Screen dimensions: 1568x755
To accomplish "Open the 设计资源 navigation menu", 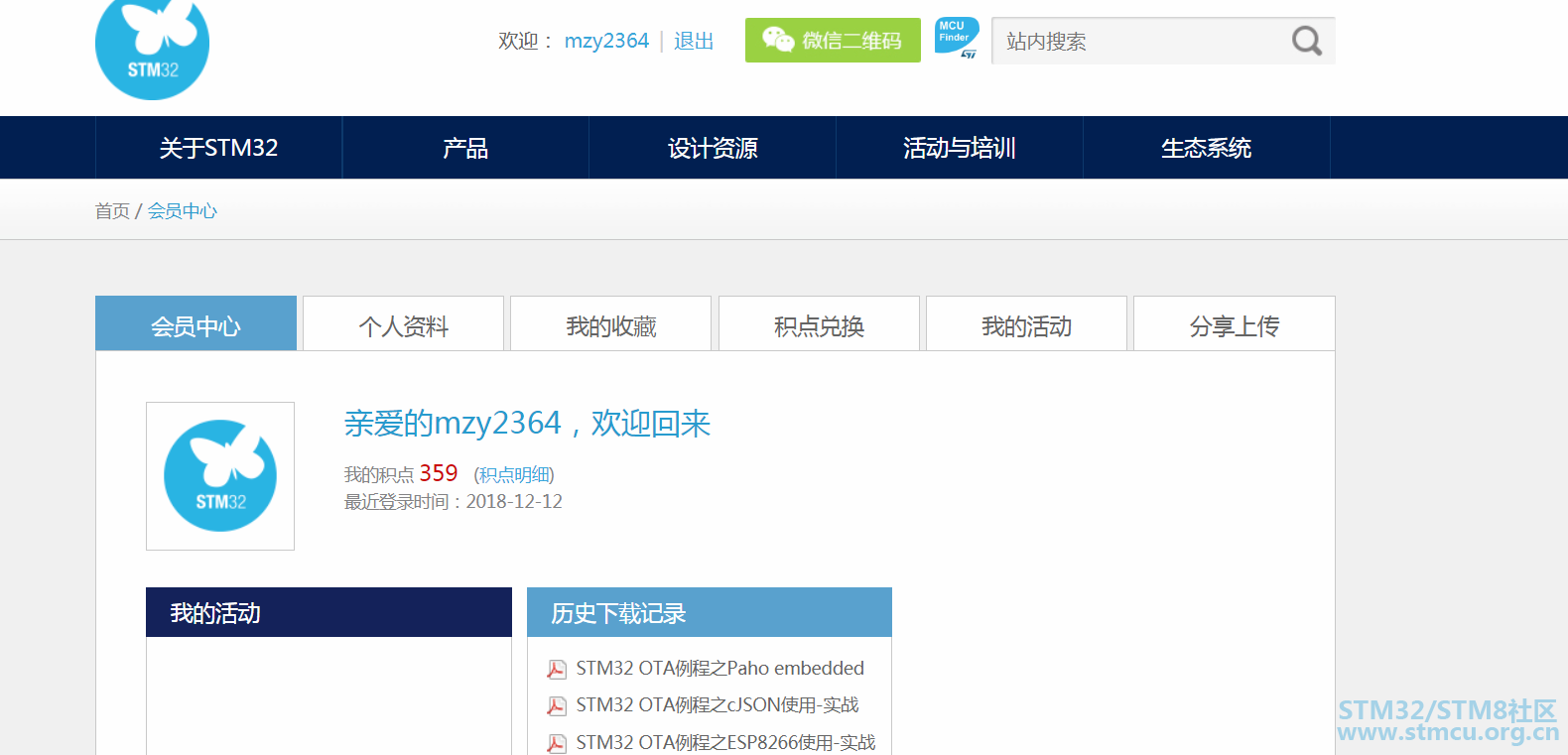I will 713,148.
